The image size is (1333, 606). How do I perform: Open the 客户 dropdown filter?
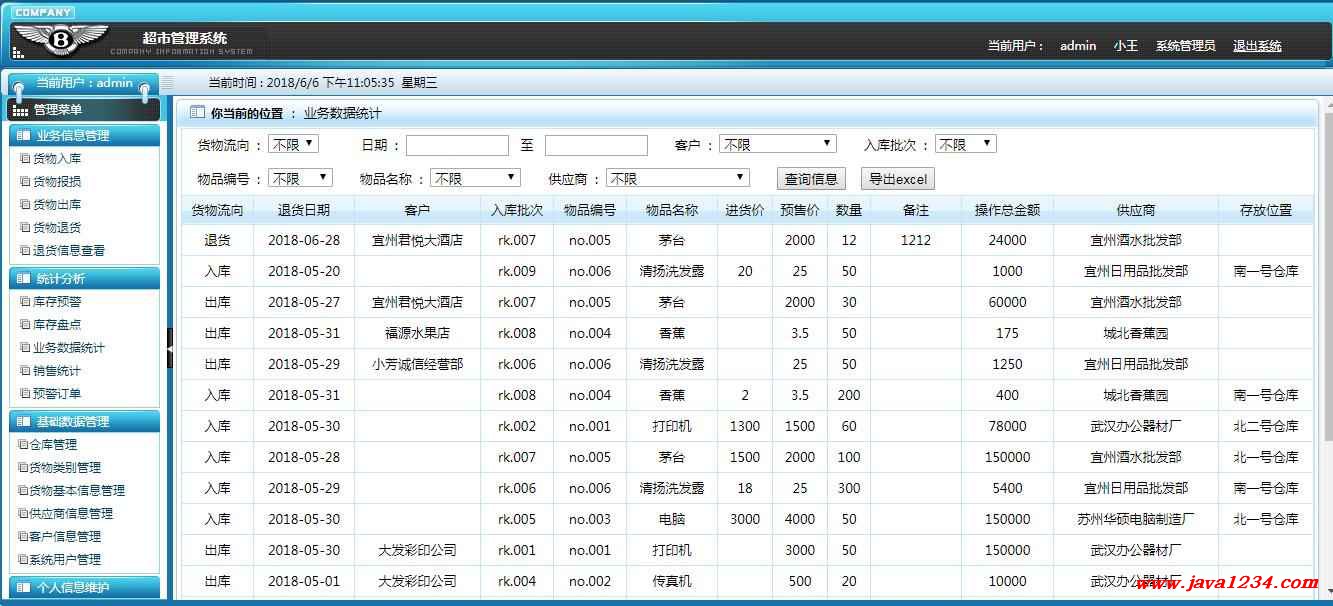[777, 144]
